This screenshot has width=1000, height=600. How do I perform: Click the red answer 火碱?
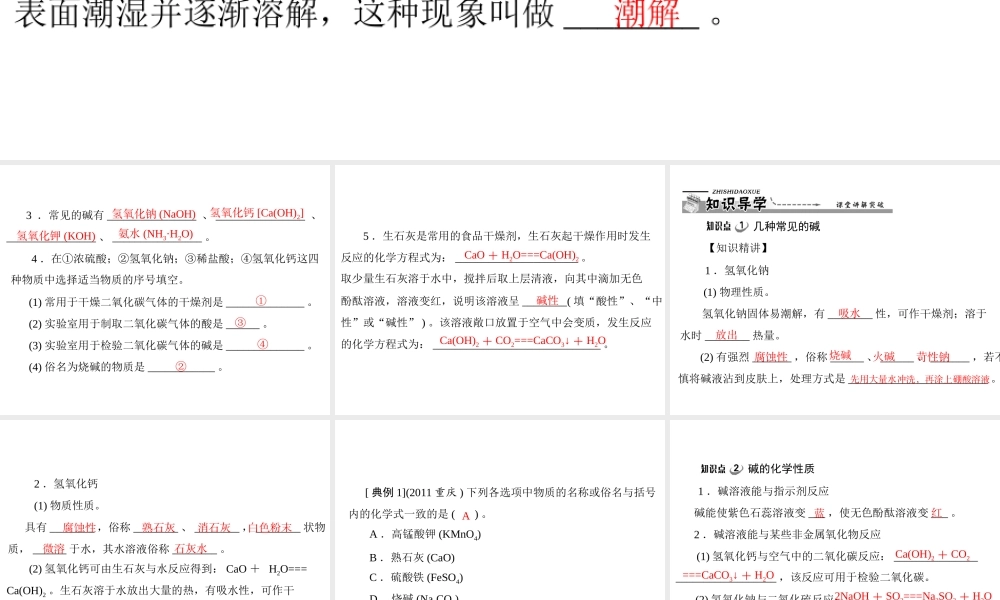[x=884, y=356]
